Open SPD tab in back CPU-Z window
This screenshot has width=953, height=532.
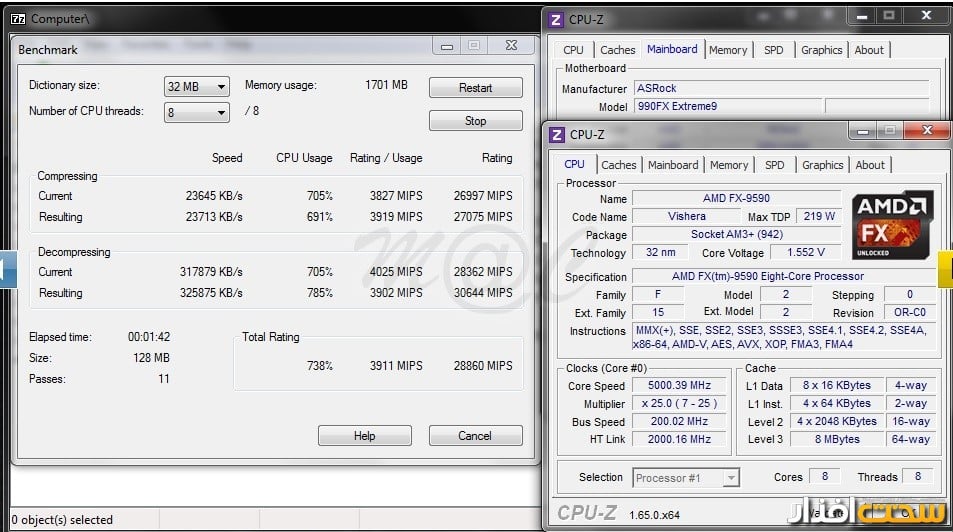(x=773, y=50)
